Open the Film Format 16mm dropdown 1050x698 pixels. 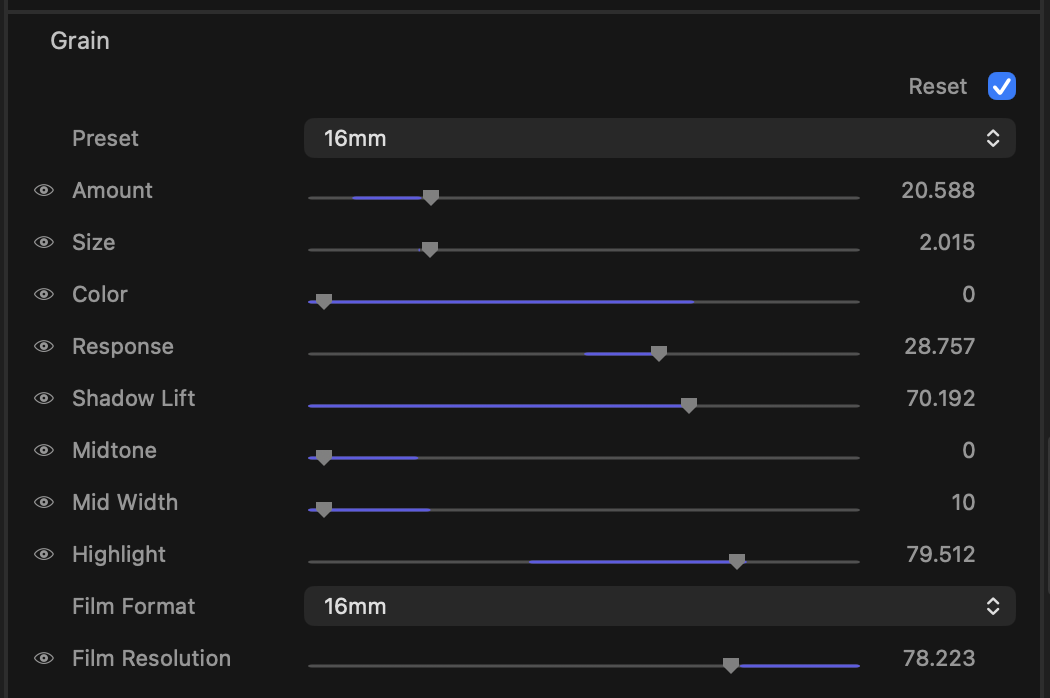660,606
